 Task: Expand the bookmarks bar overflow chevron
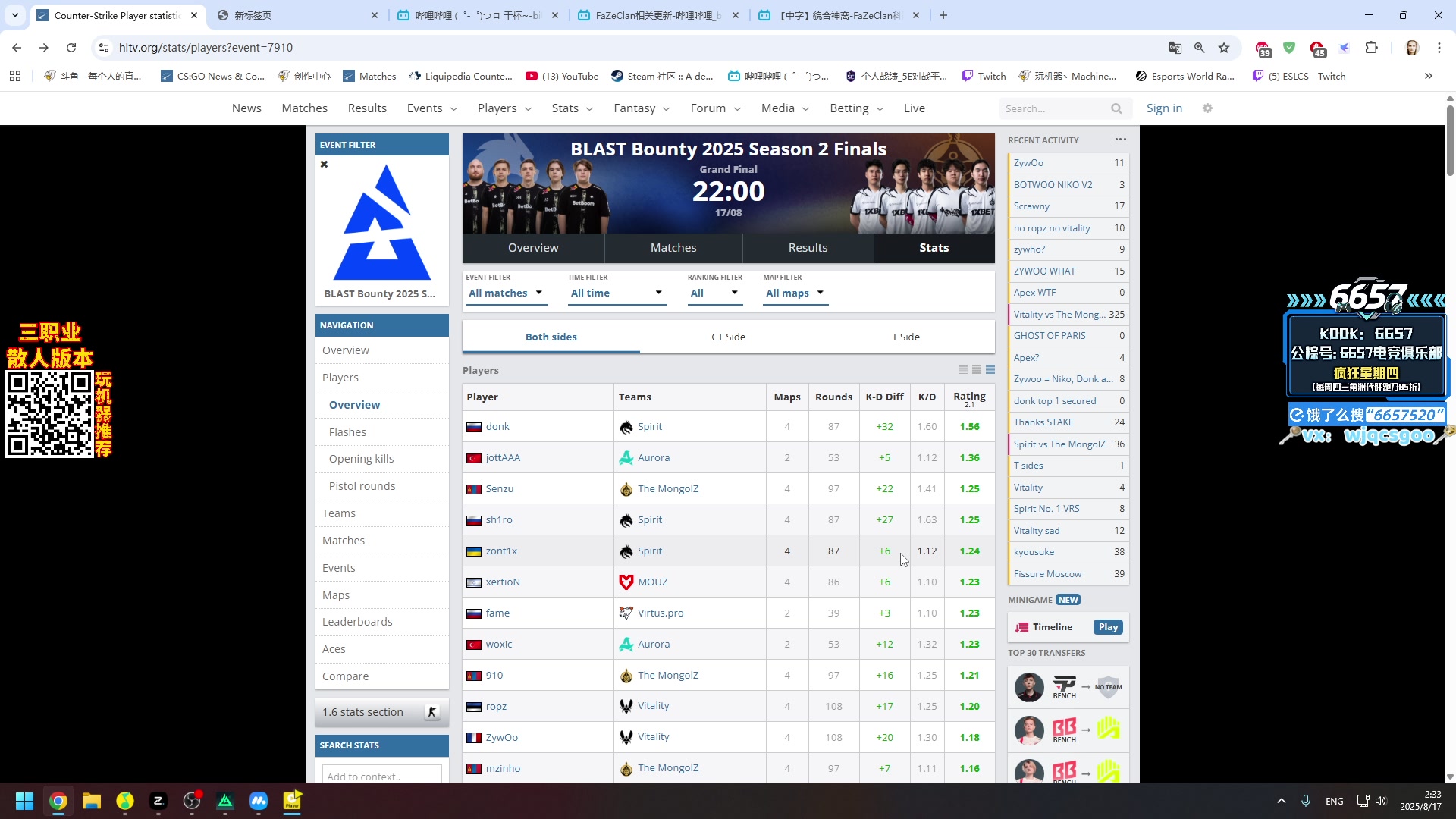point(1429,76)
